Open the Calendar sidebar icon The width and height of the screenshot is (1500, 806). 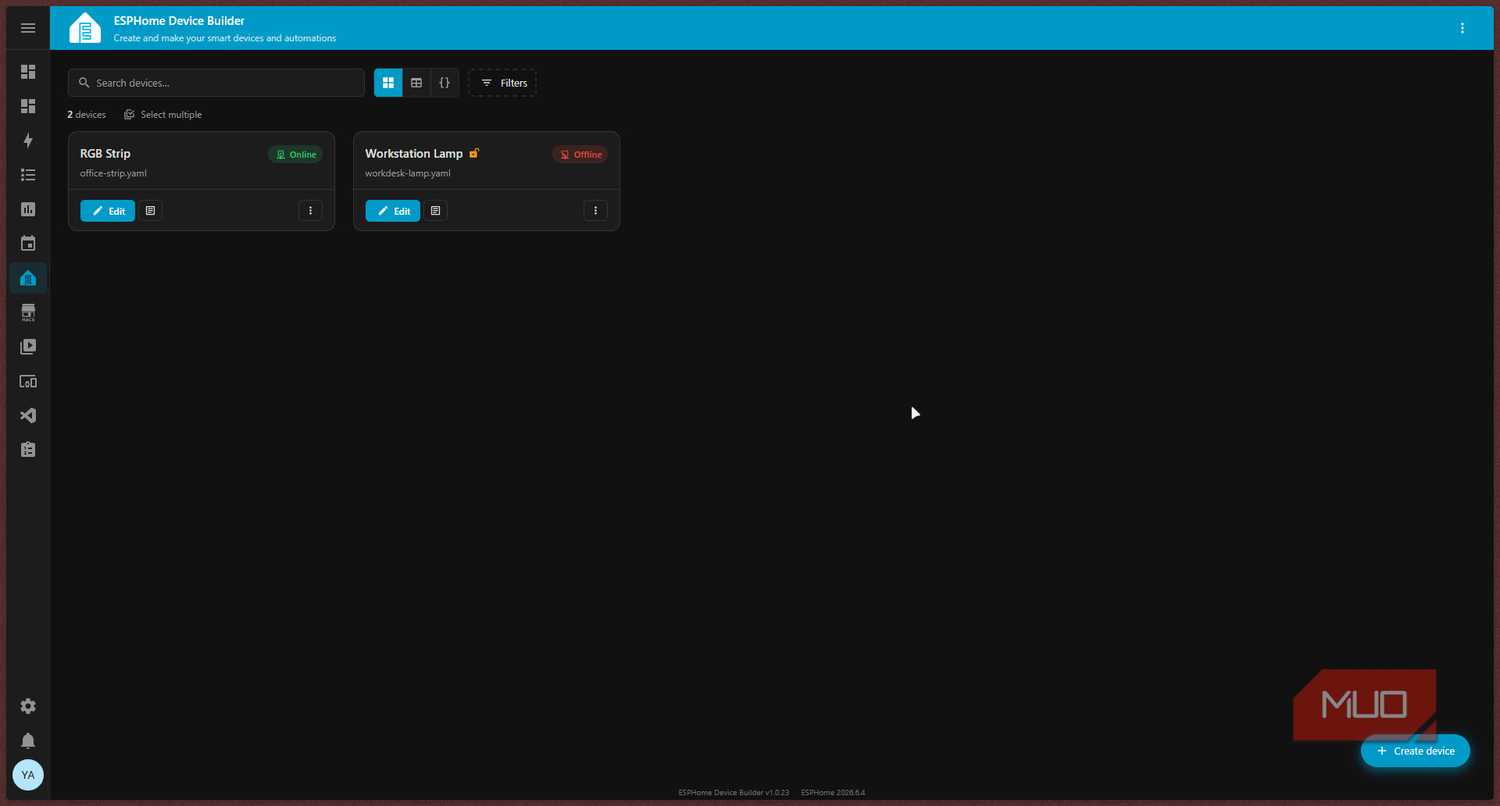pyautogui.click(x=28, y=243)
